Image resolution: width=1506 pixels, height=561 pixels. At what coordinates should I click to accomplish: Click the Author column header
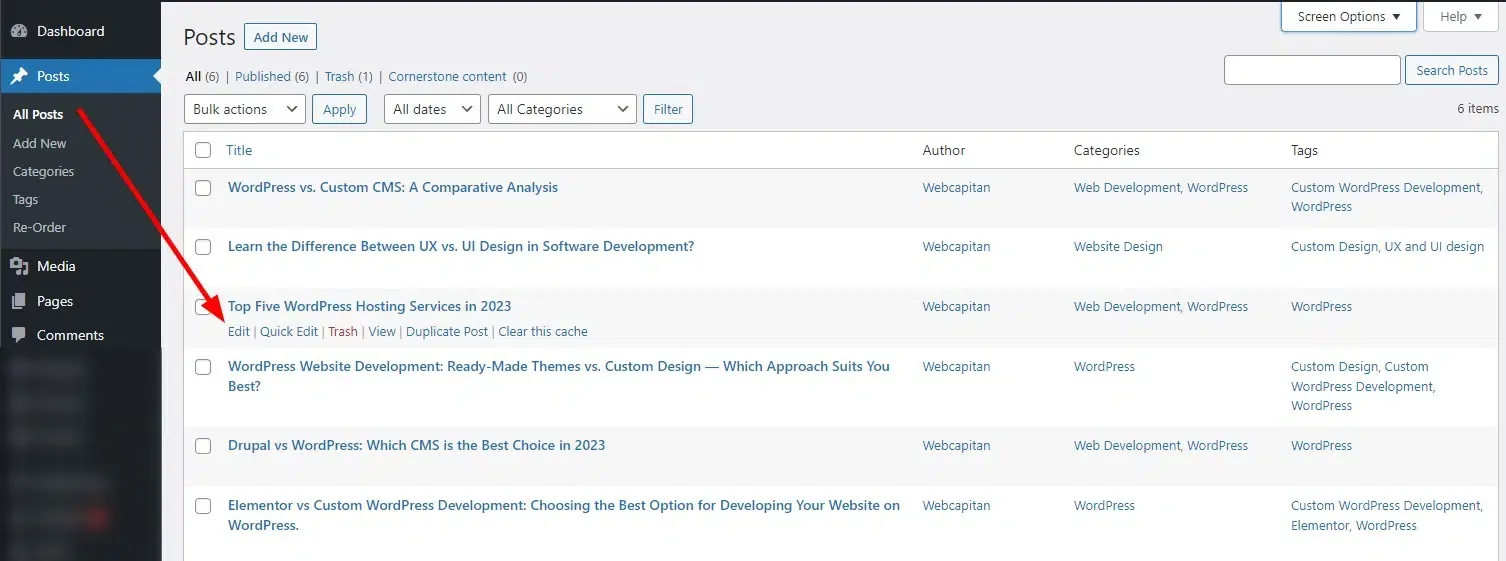coord(944,150)
